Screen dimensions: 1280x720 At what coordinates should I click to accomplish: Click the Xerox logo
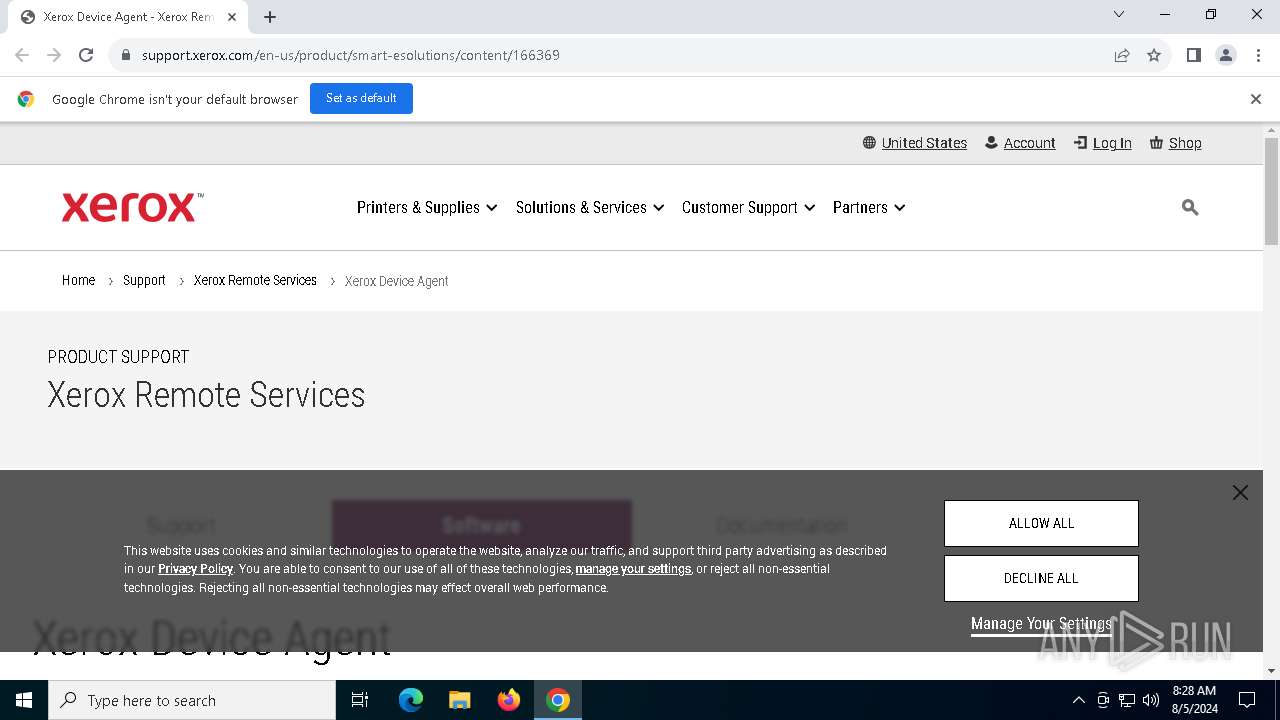point(133,207)
